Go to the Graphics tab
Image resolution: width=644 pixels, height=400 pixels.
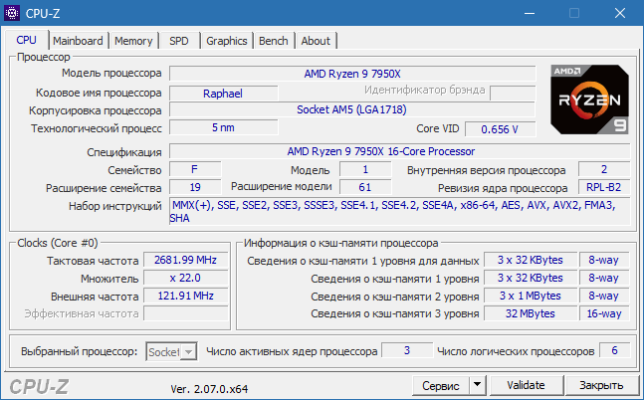click(227, 41)
